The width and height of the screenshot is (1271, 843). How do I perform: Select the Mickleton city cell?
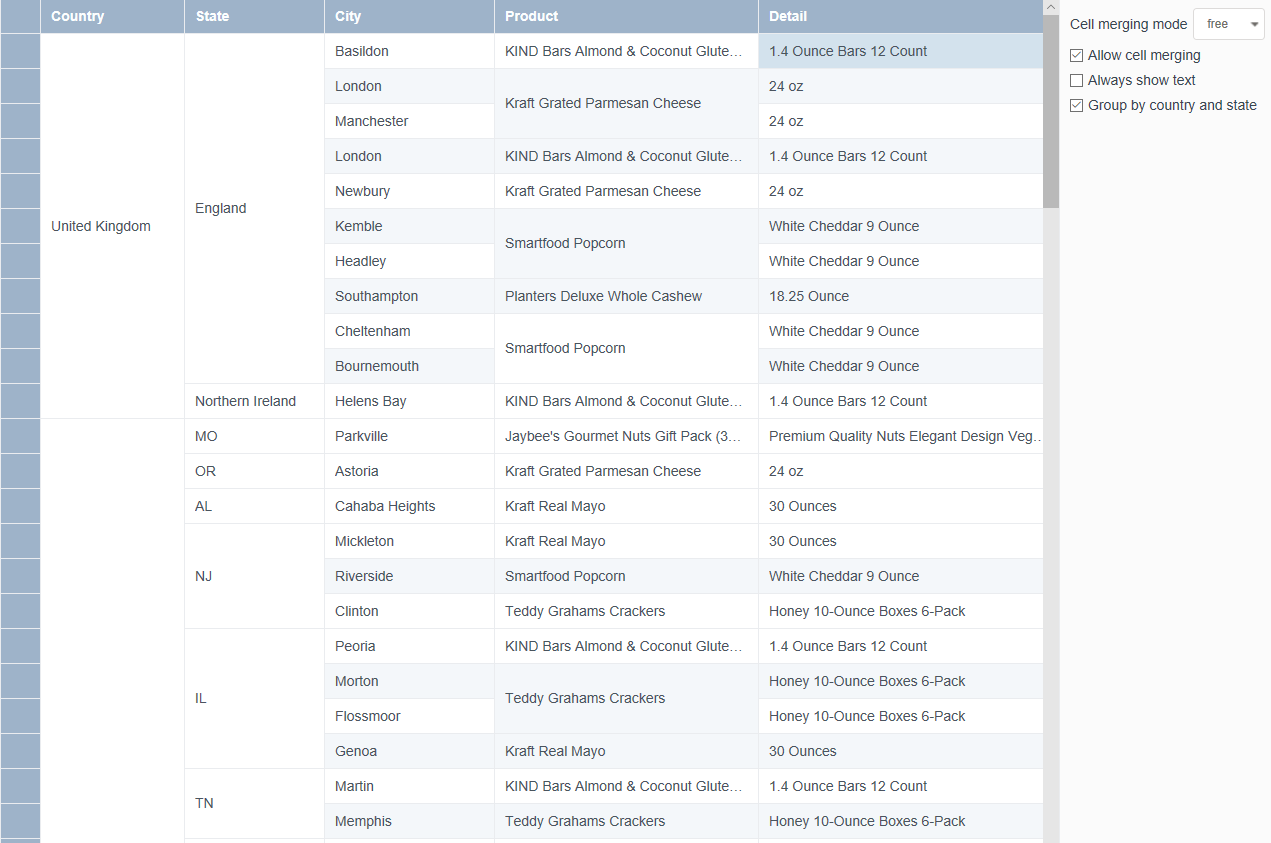(x=409, y=541)
